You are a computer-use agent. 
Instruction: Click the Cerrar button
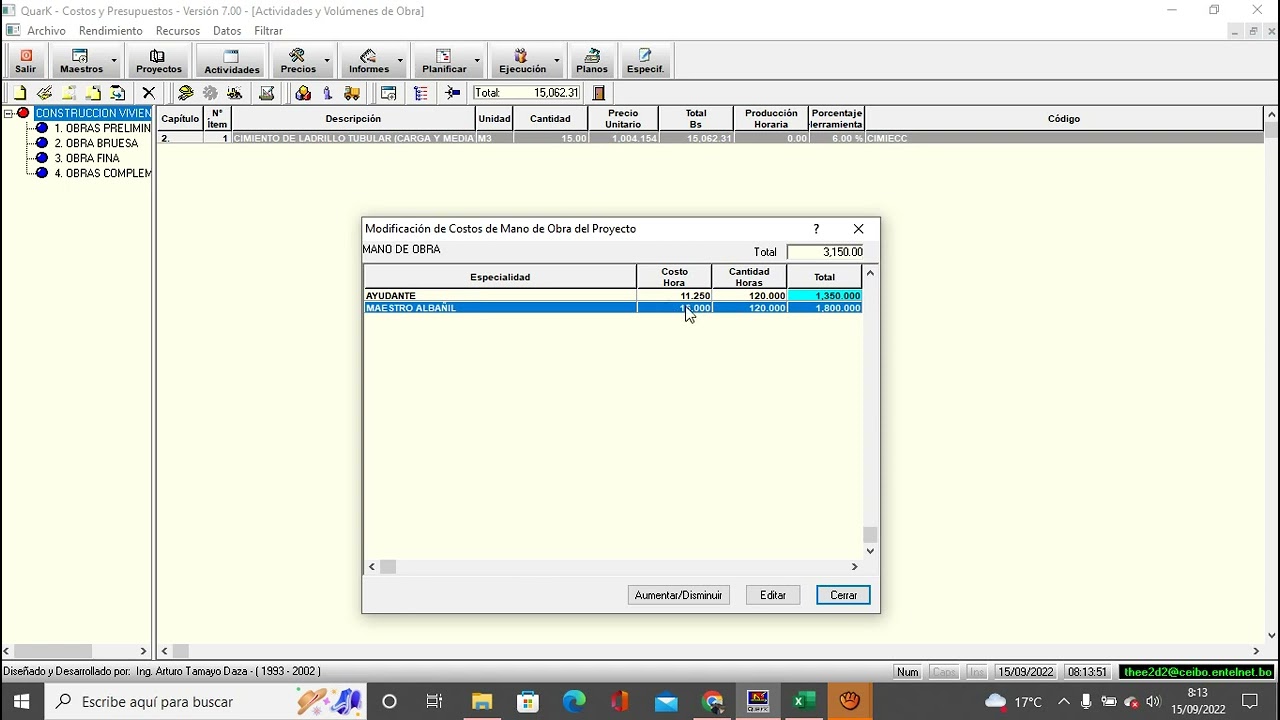click(843, 595)
